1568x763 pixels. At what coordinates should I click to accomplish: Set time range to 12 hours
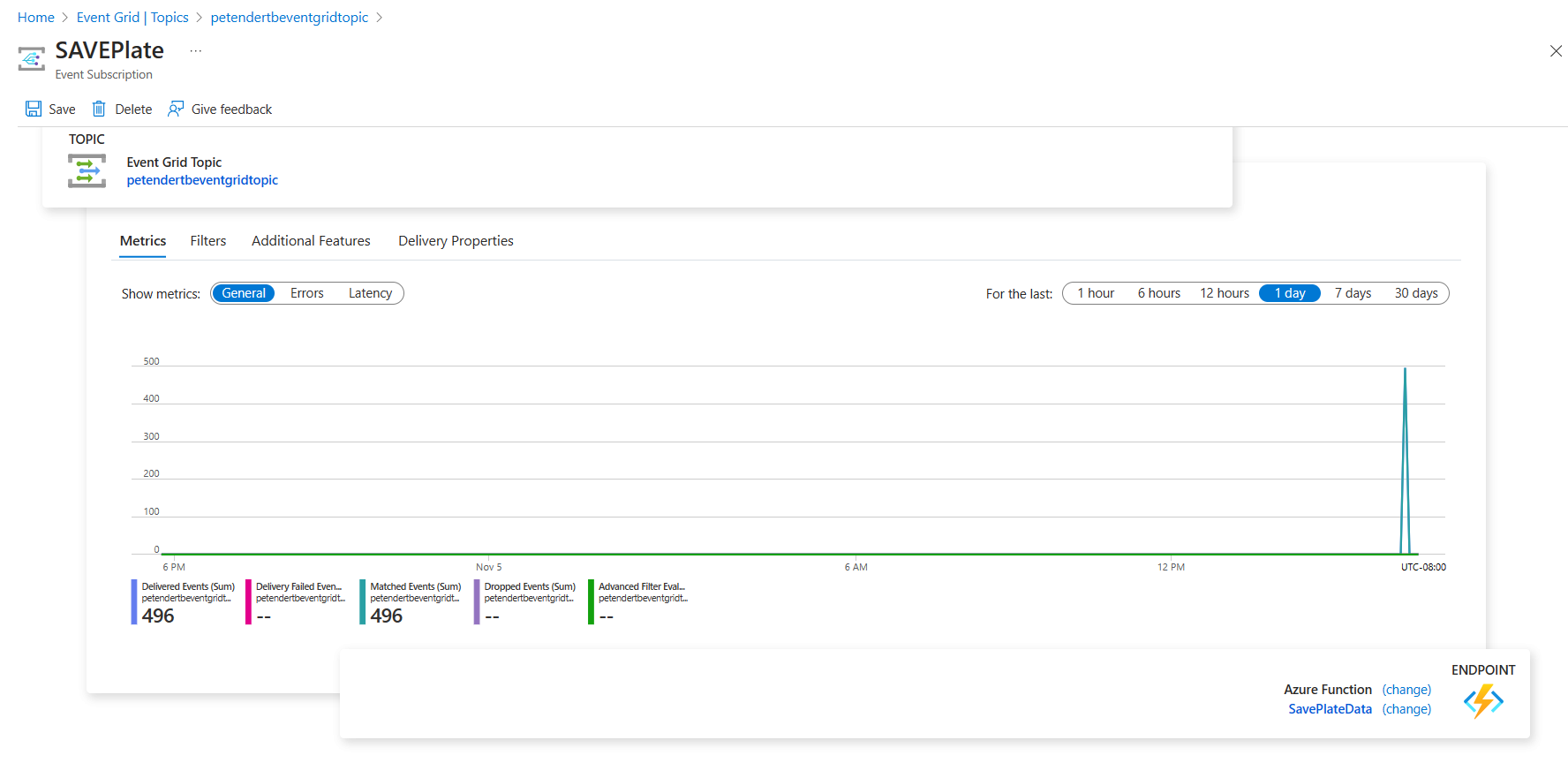[x=1225, y=293]
